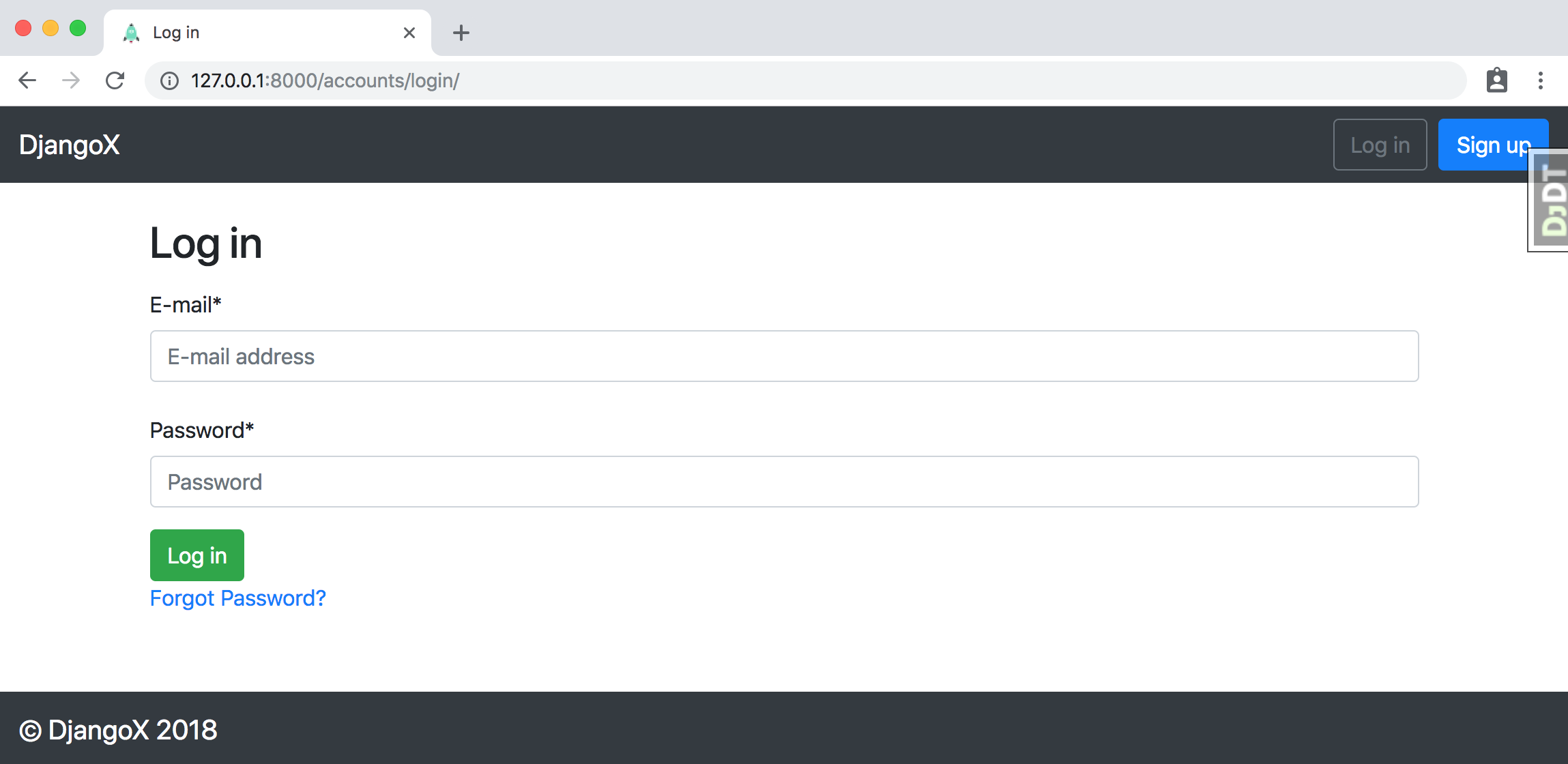The width and height of the screenshot is (1568, 764).
Task: Focus the E-mail address input field
Action: click(785, 356)
